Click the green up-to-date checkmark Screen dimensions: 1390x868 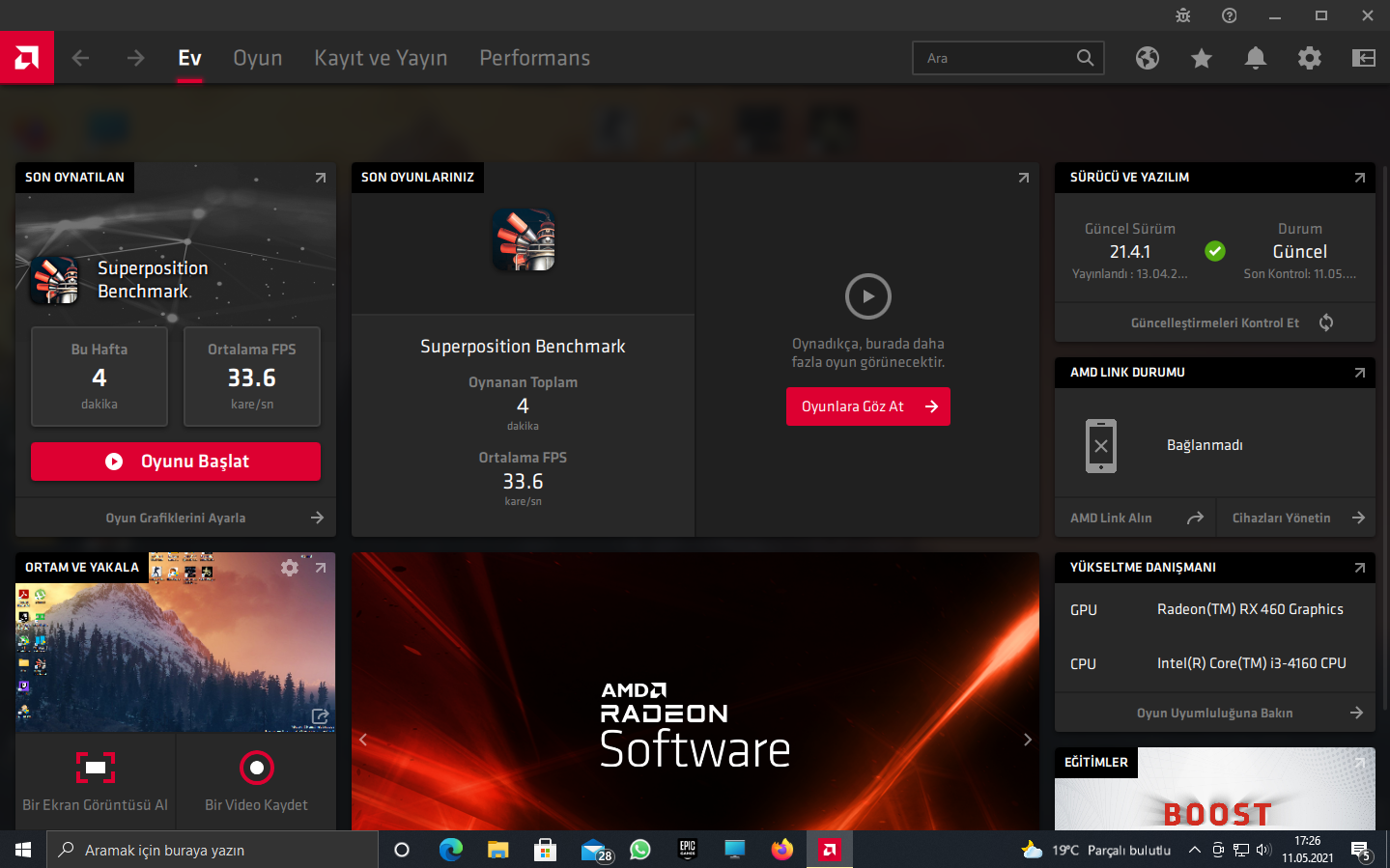pyautogui.click(x=1215, y=251)
